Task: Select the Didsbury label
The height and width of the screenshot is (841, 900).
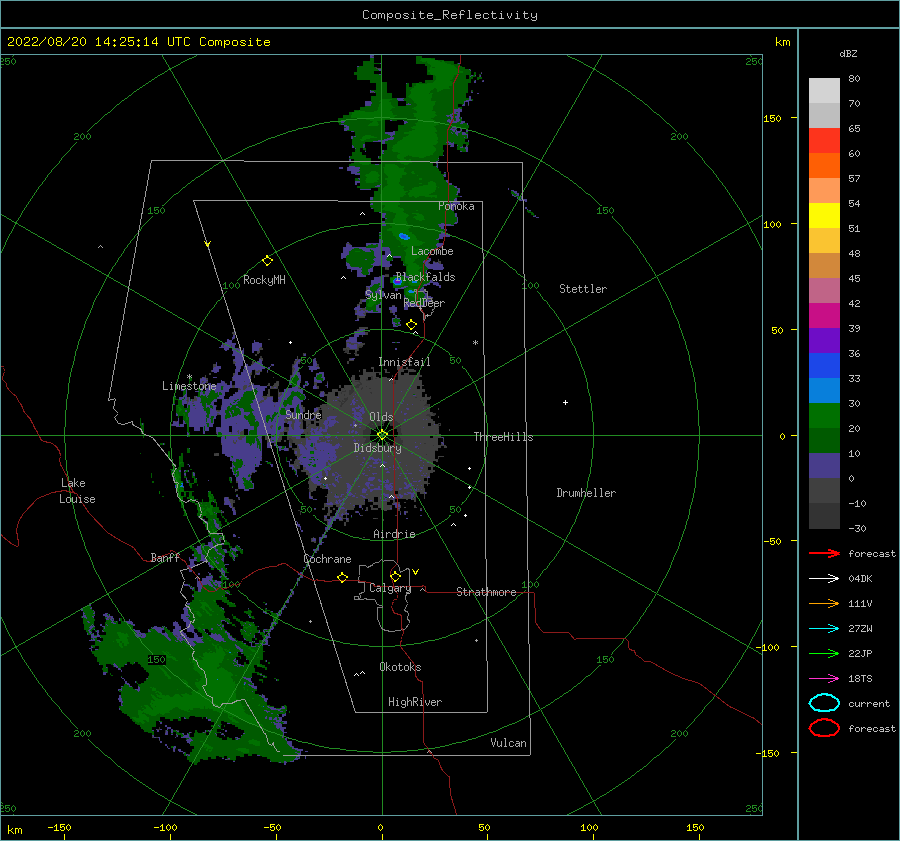Action: (377, 448)
